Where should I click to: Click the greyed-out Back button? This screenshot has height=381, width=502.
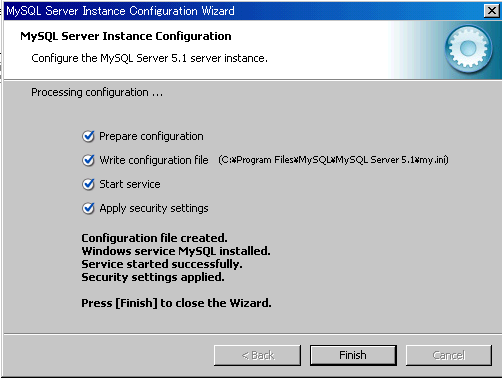pyautogui.click(x=257, y=355)
